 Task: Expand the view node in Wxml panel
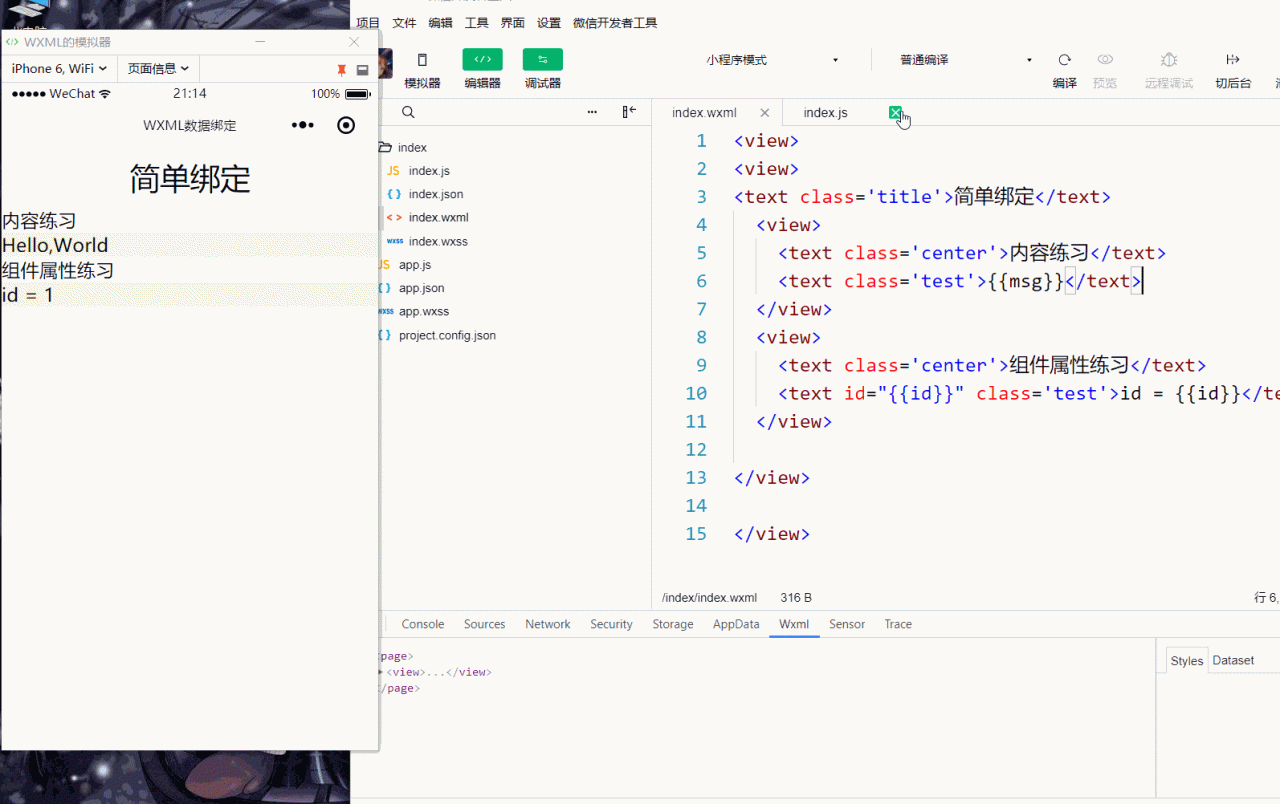click(380, 672)
